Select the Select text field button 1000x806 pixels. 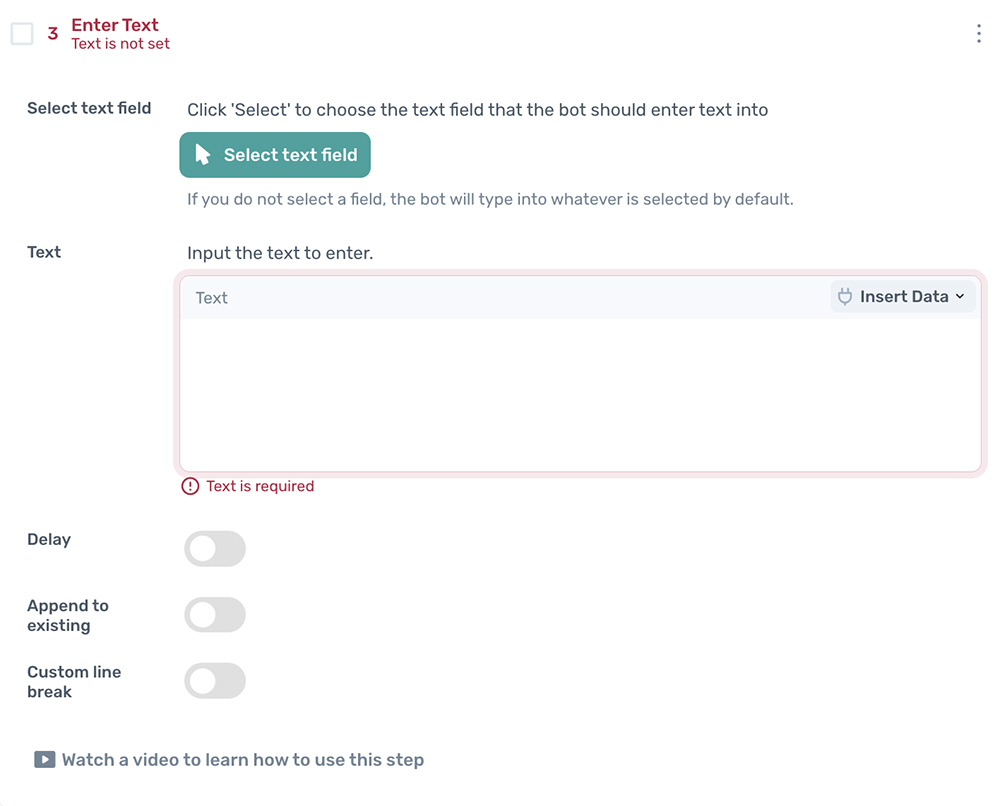coord(274,154)
